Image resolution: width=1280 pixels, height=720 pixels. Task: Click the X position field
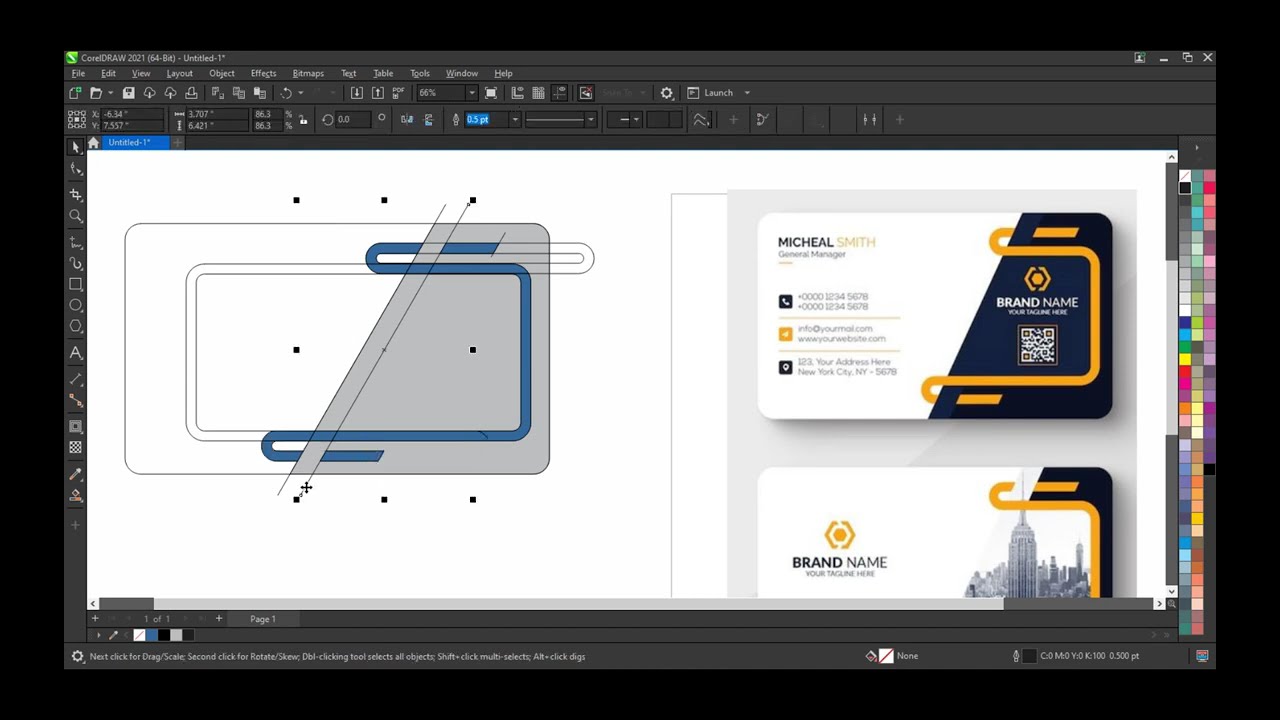point(132,114)
